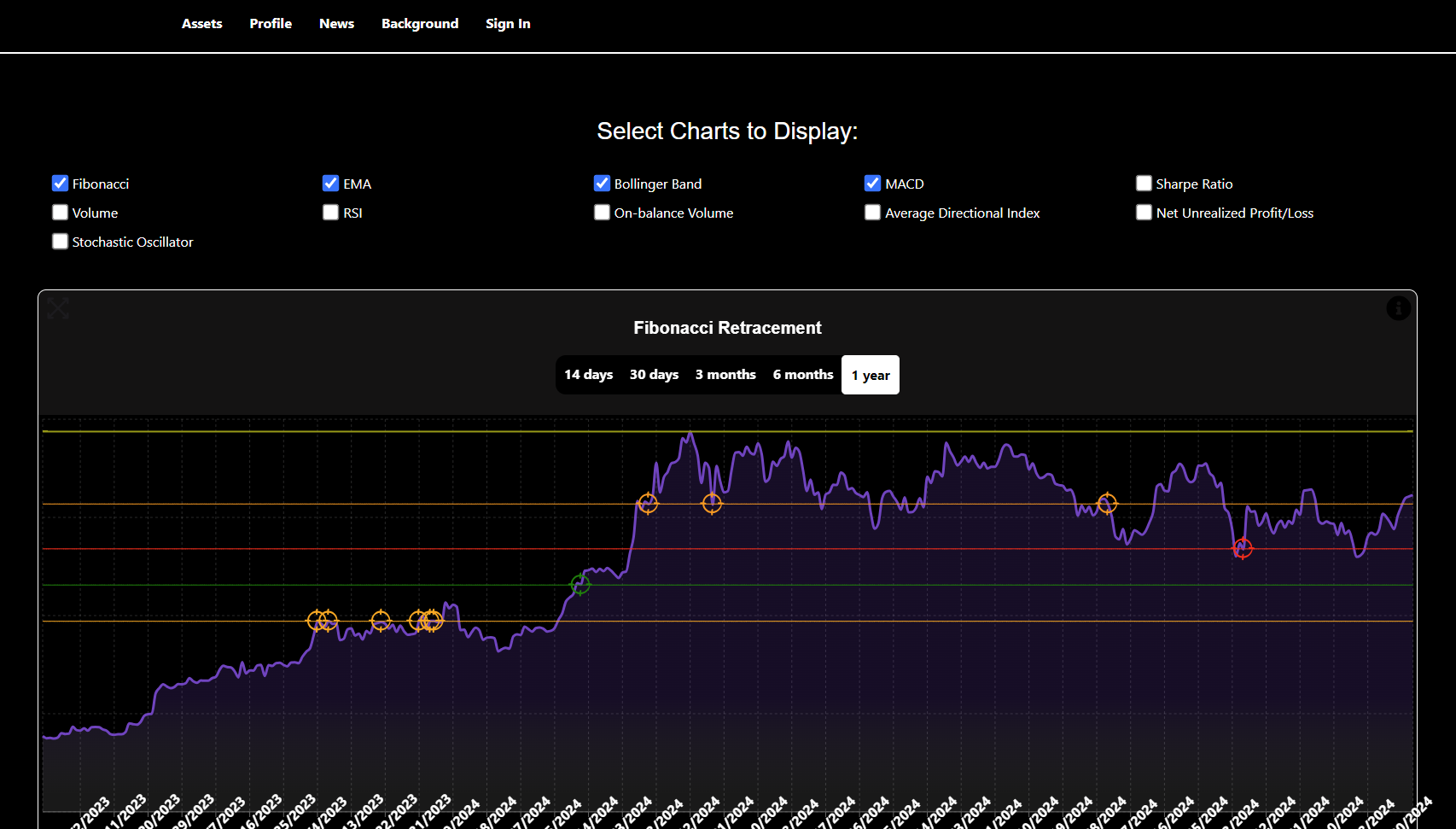
Task: Open the Assets page
Action: point(202,24)
